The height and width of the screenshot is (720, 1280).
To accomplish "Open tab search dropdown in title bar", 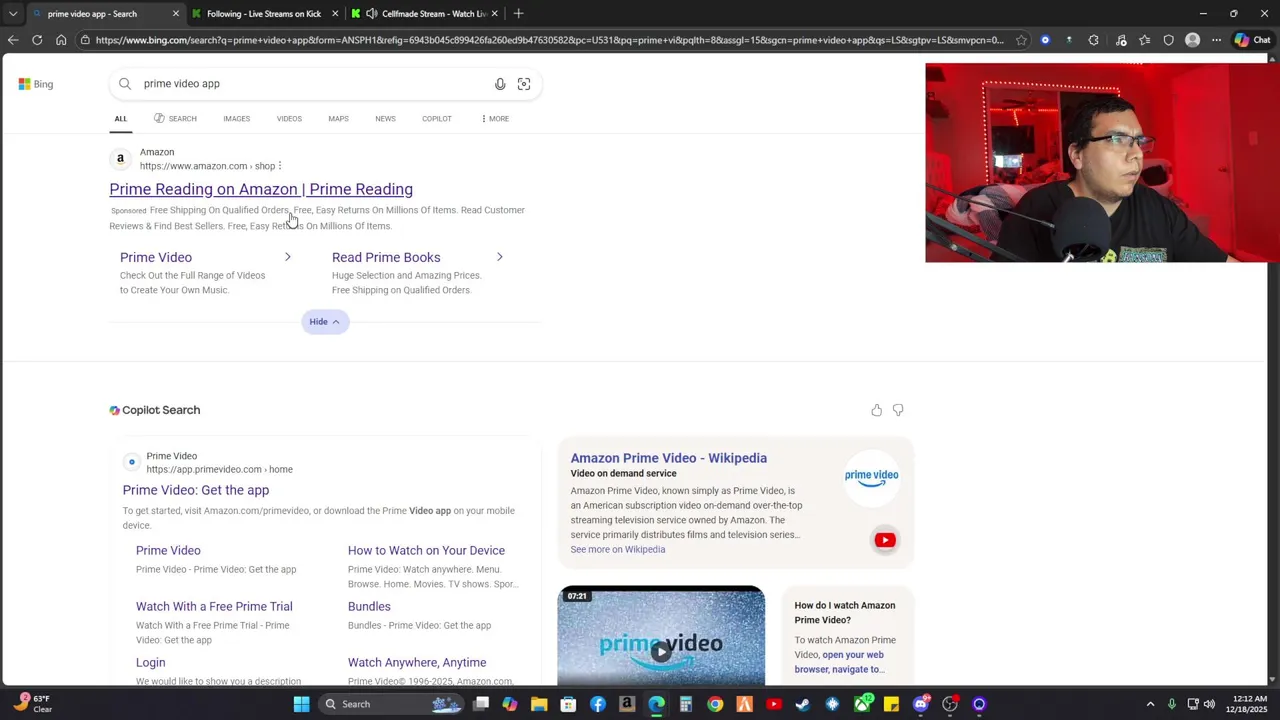I will [13, 13].
